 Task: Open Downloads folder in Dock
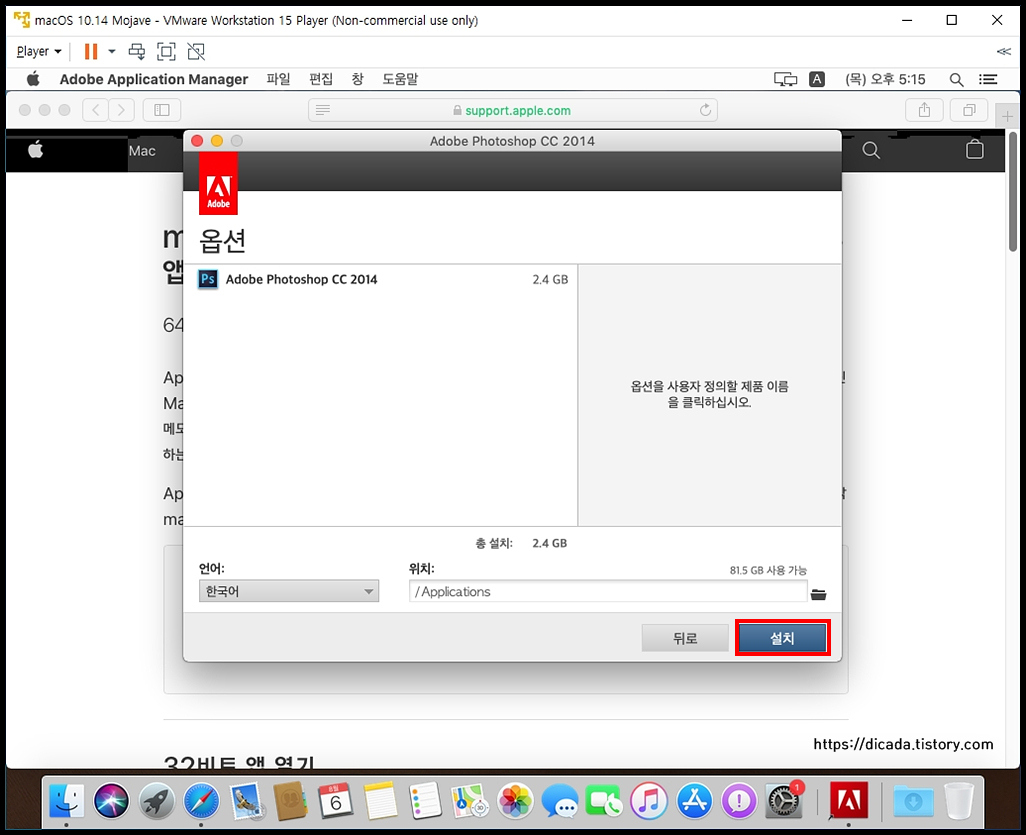[x=913, y=800]
